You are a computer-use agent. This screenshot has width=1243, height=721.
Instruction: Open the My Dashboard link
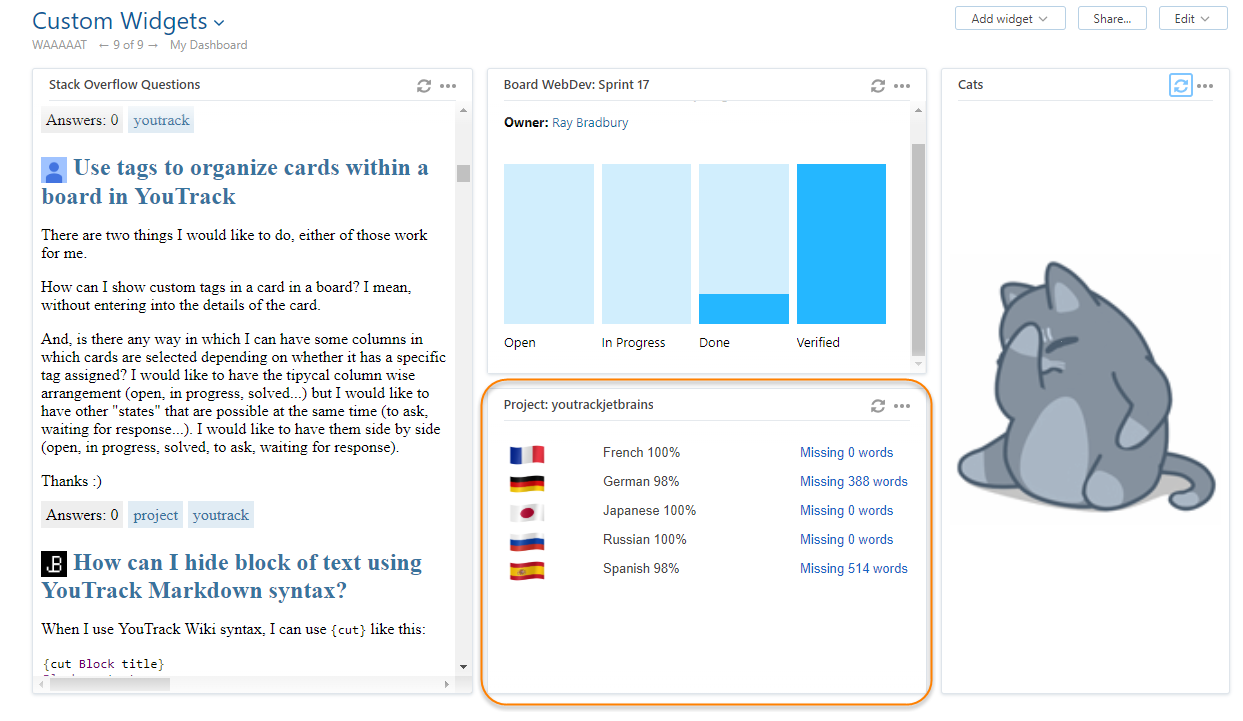(x=208, y=45)
